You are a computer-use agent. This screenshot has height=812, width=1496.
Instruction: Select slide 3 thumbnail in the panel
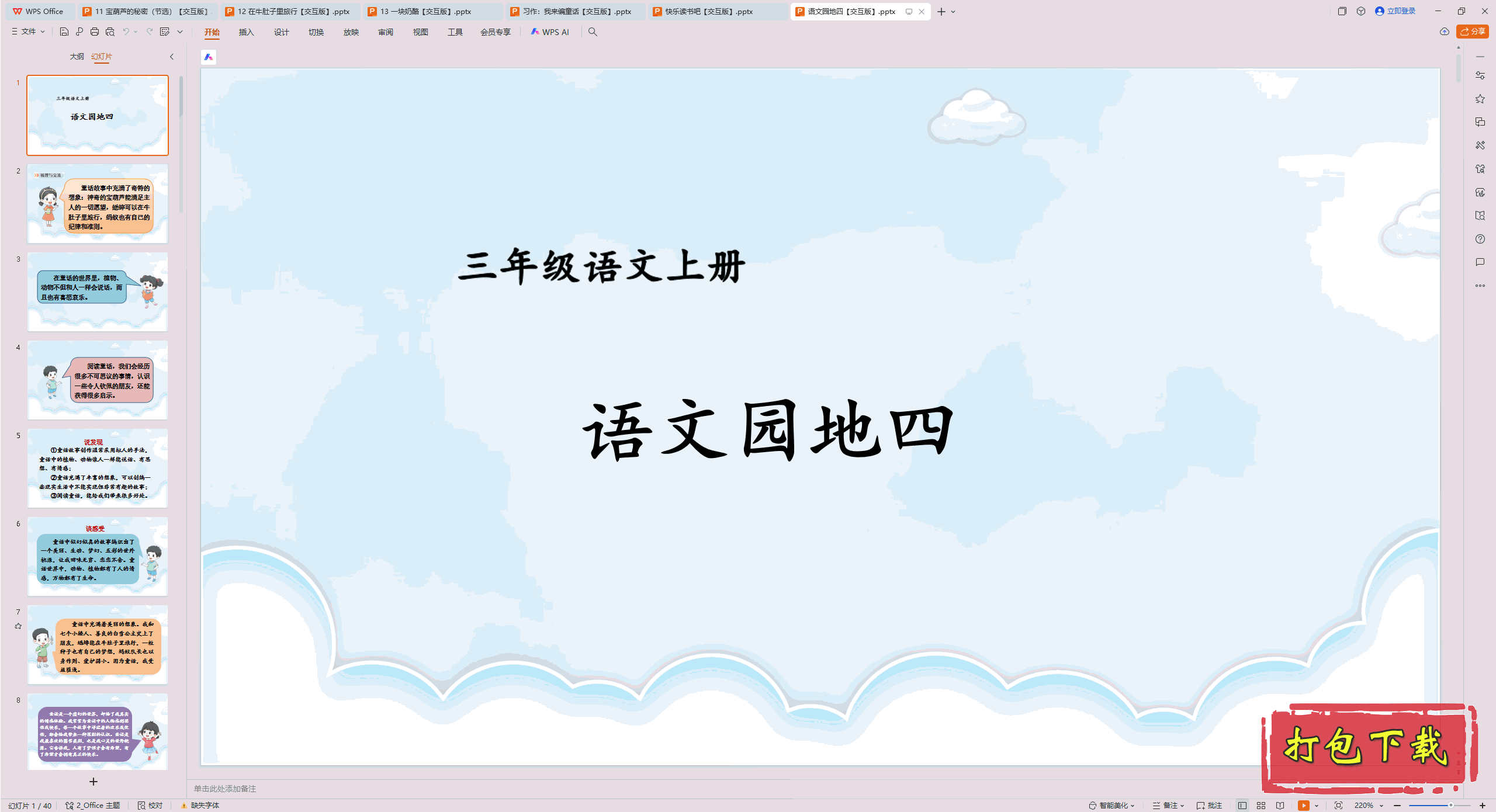click(x=97, y=291)
